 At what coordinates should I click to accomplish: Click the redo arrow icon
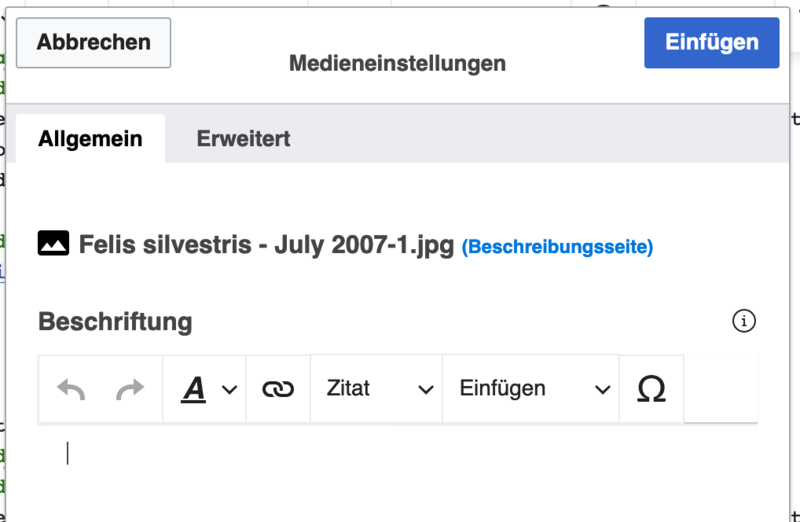point(130,389)
